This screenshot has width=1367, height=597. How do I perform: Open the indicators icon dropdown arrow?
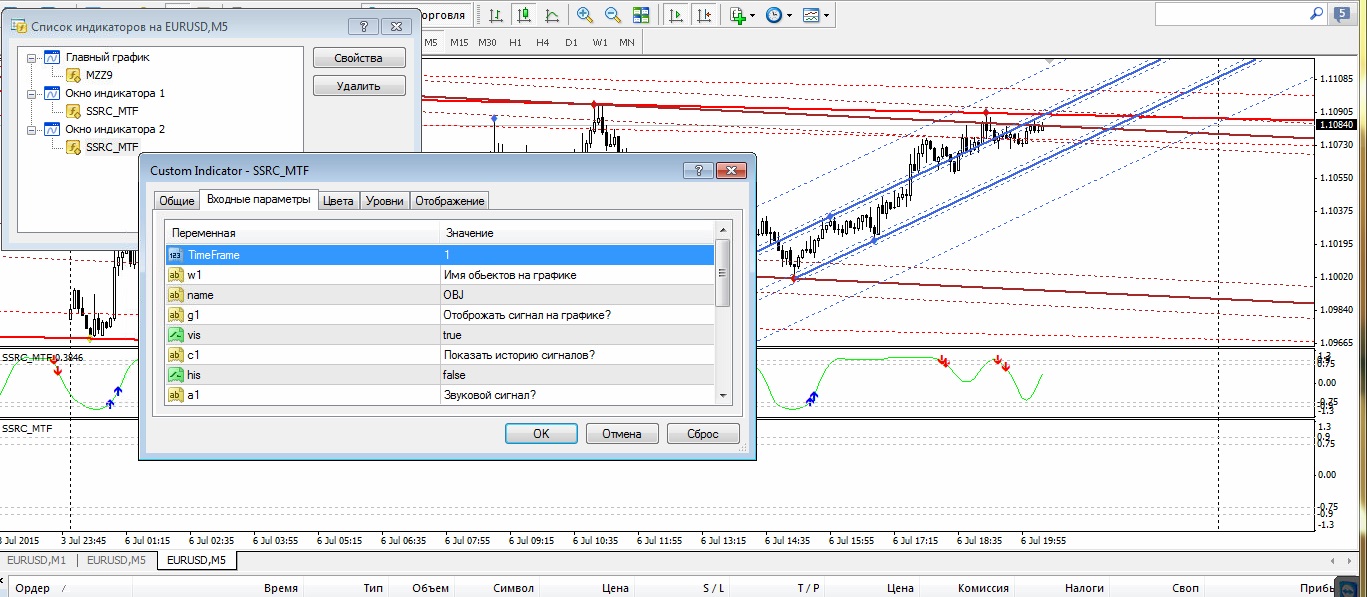point(753,15)
